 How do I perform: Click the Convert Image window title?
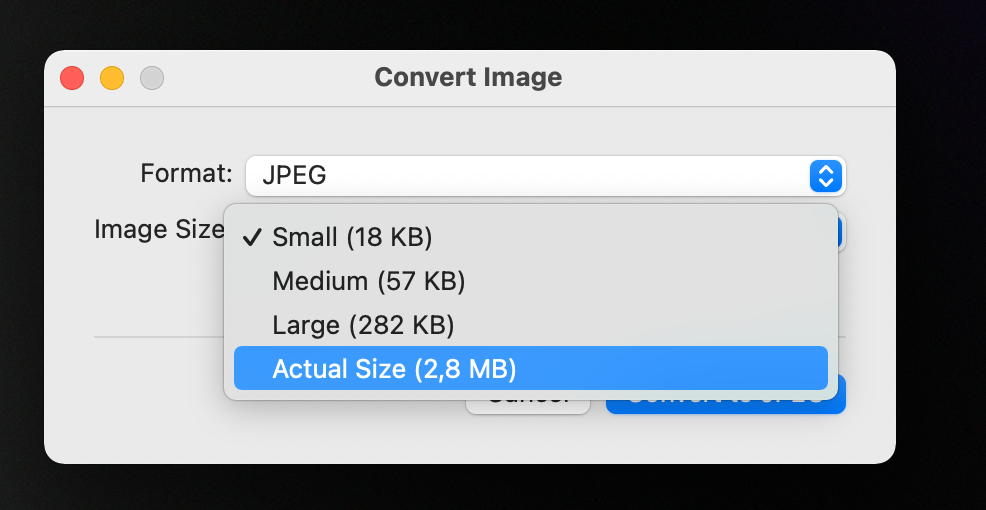click(x=468, y=77)
